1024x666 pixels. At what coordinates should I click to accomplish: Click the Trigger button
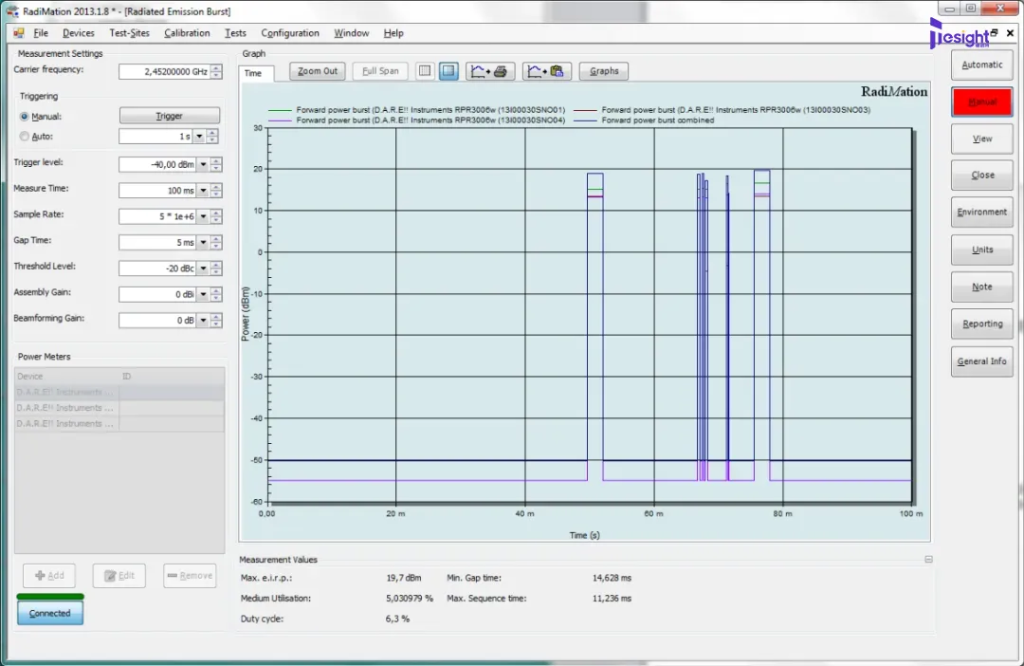coord(169,116)
